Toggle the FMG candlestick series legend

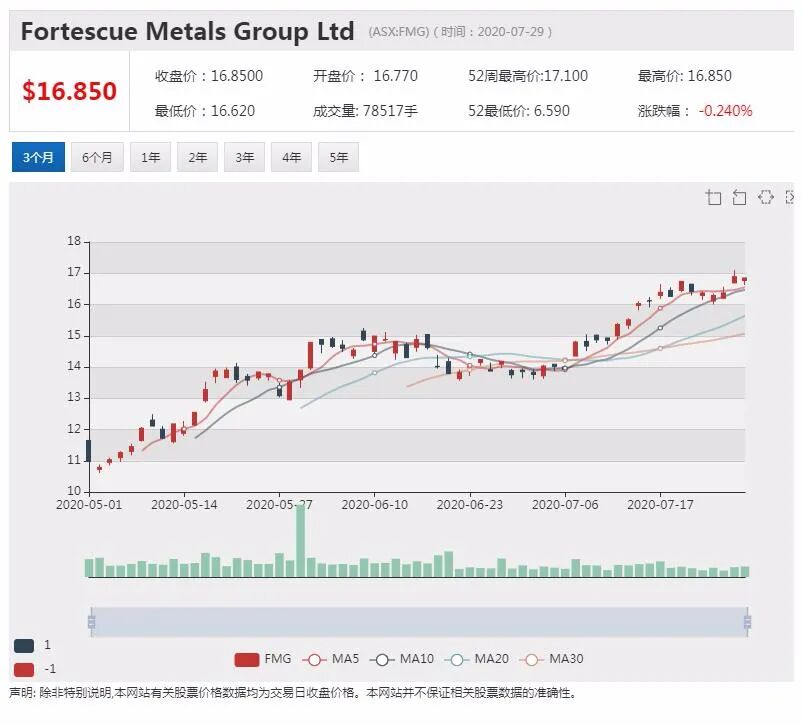[263, 659]
